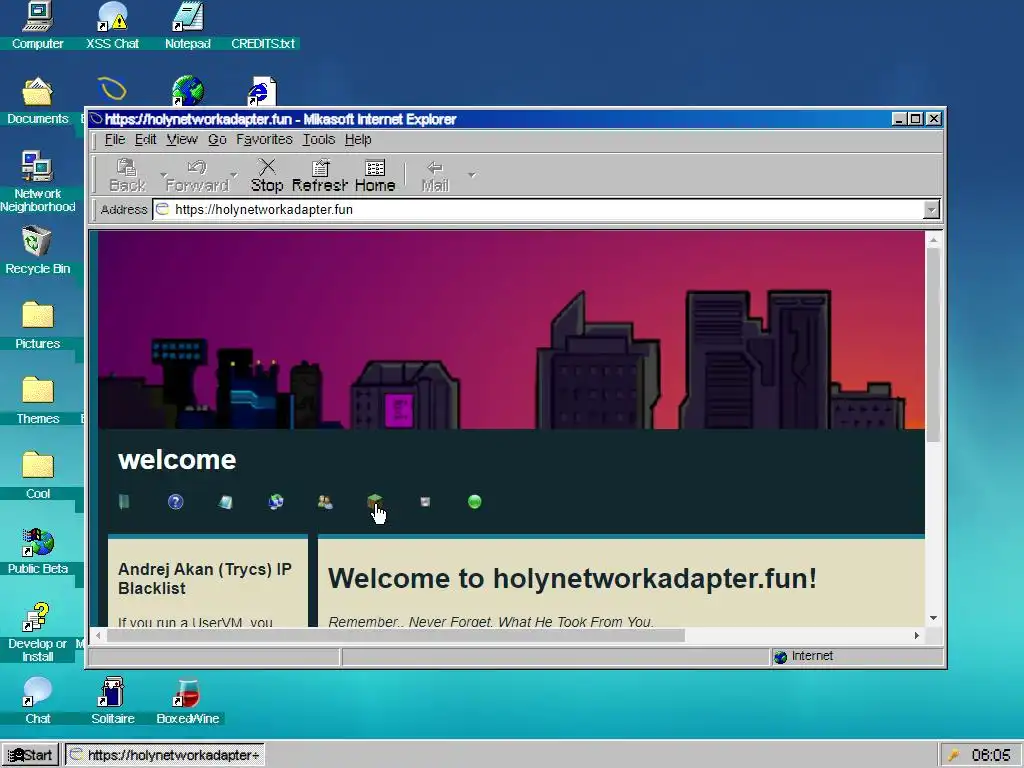Viewport: 1024px width, 768px height.
Task: Click the two-people users icon on webpage
Action: [x=325, y=502]
